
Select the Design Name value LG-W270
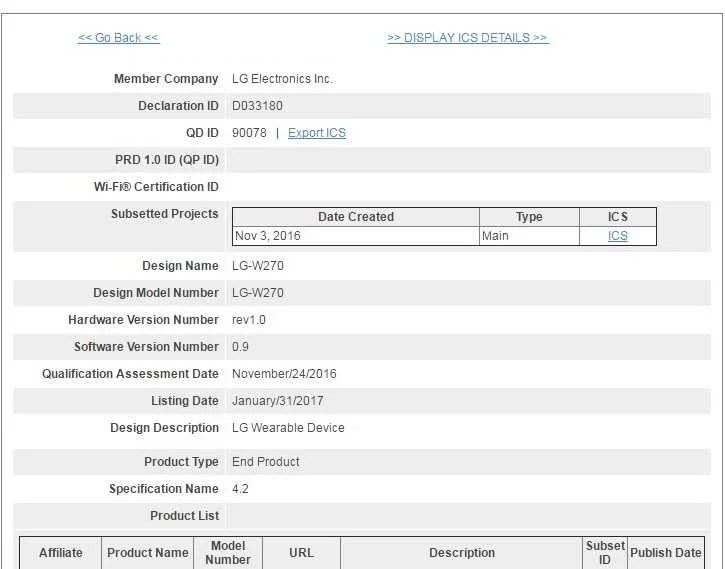point(258,266)
